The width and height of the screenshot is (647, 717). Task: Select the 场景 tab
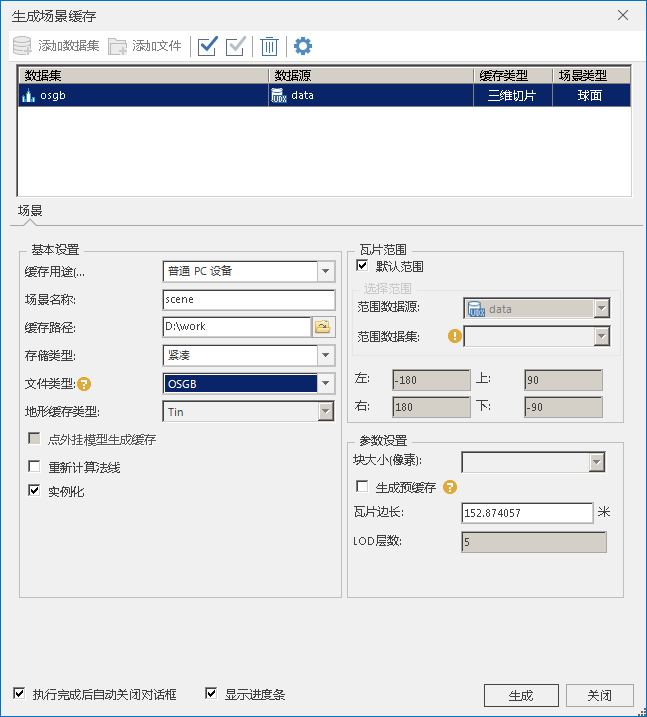[x=30, y=211]
